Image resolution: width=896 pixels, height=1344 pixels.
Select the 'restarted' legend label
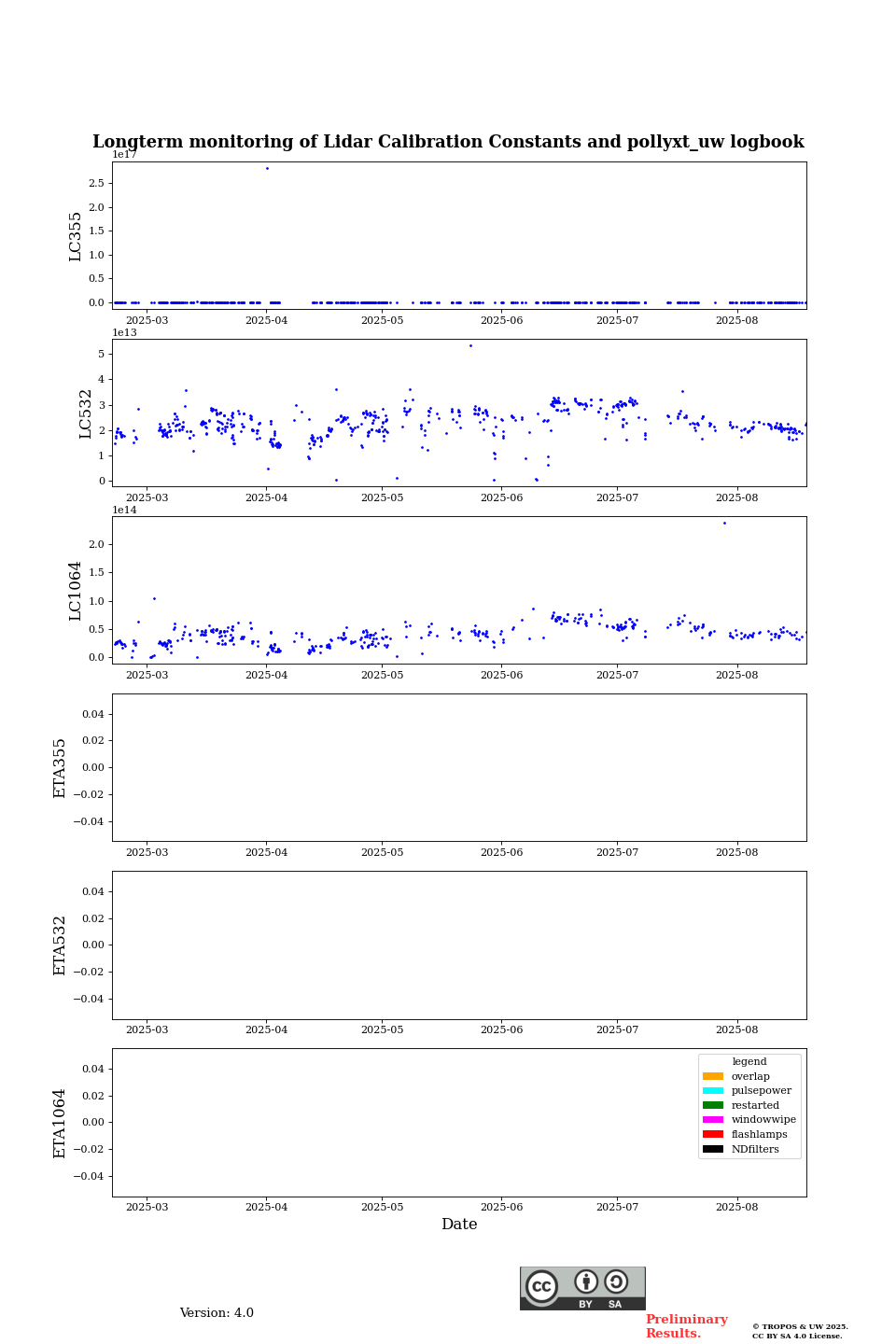pyautogui.click(x=755, y=1105)
